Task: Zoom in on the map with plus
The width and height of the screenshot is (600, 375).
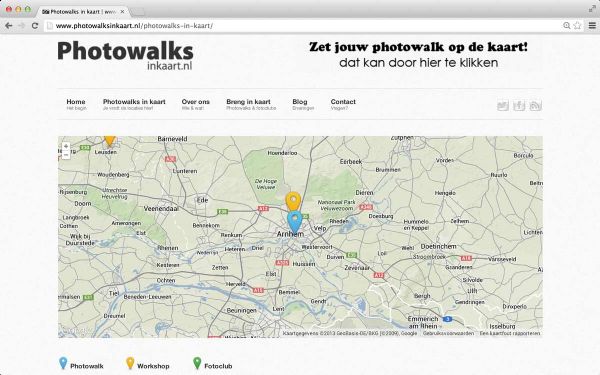Action: [x=66, y=147]
